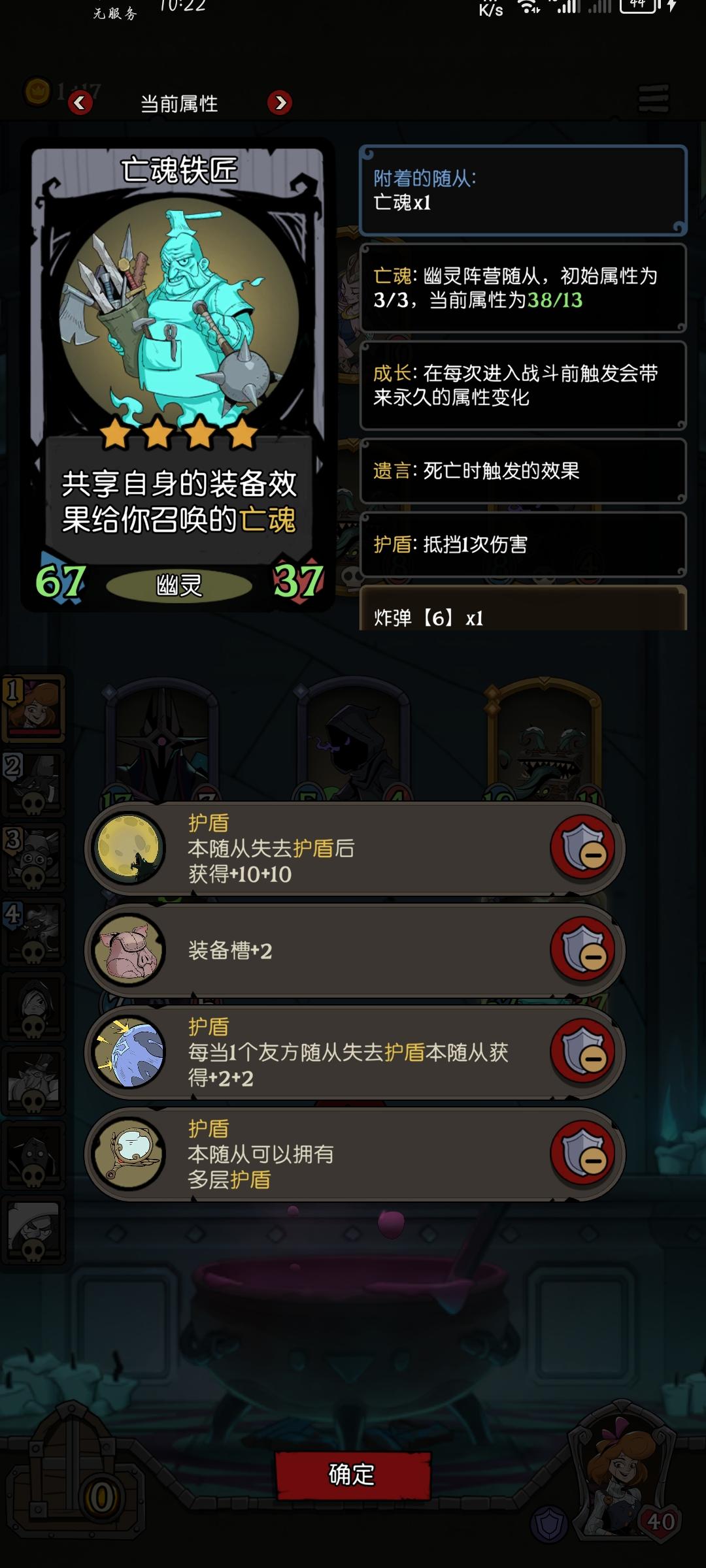
Task: Tap the full moon equipment icon
Action: 129,847
